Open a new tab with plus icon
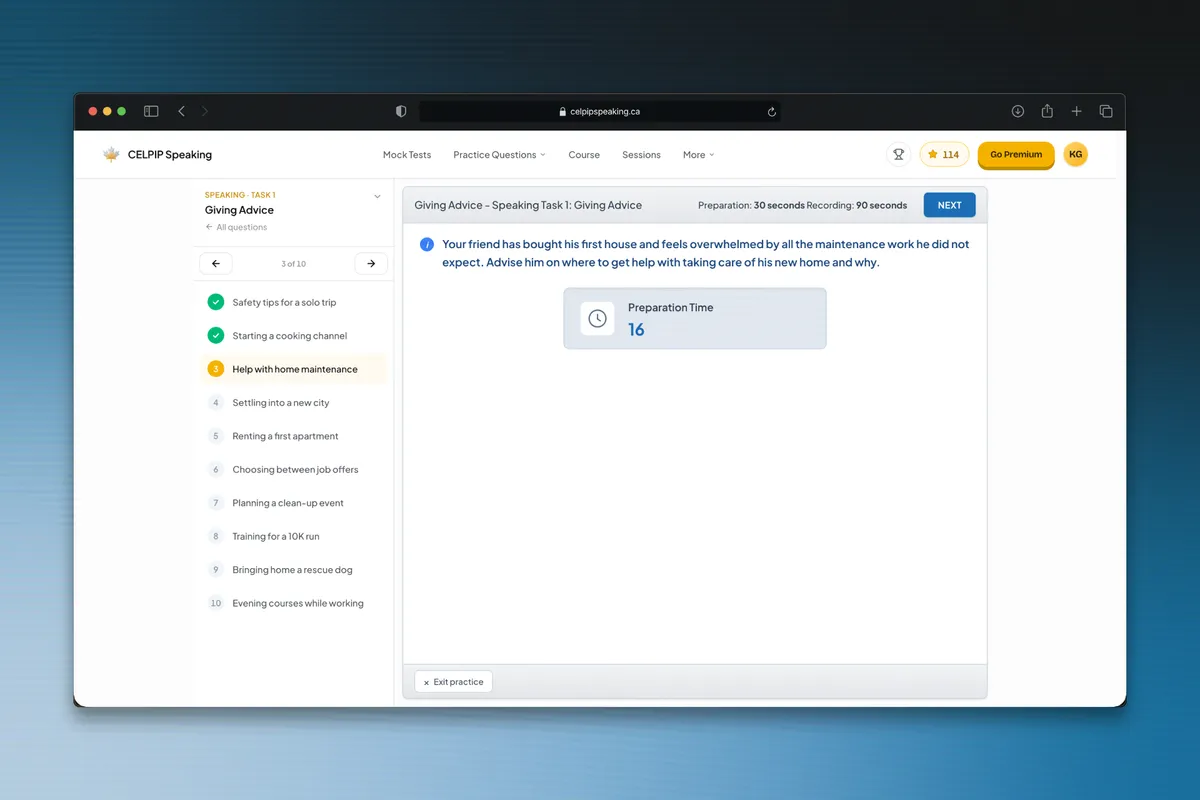 click(1076, 111)
